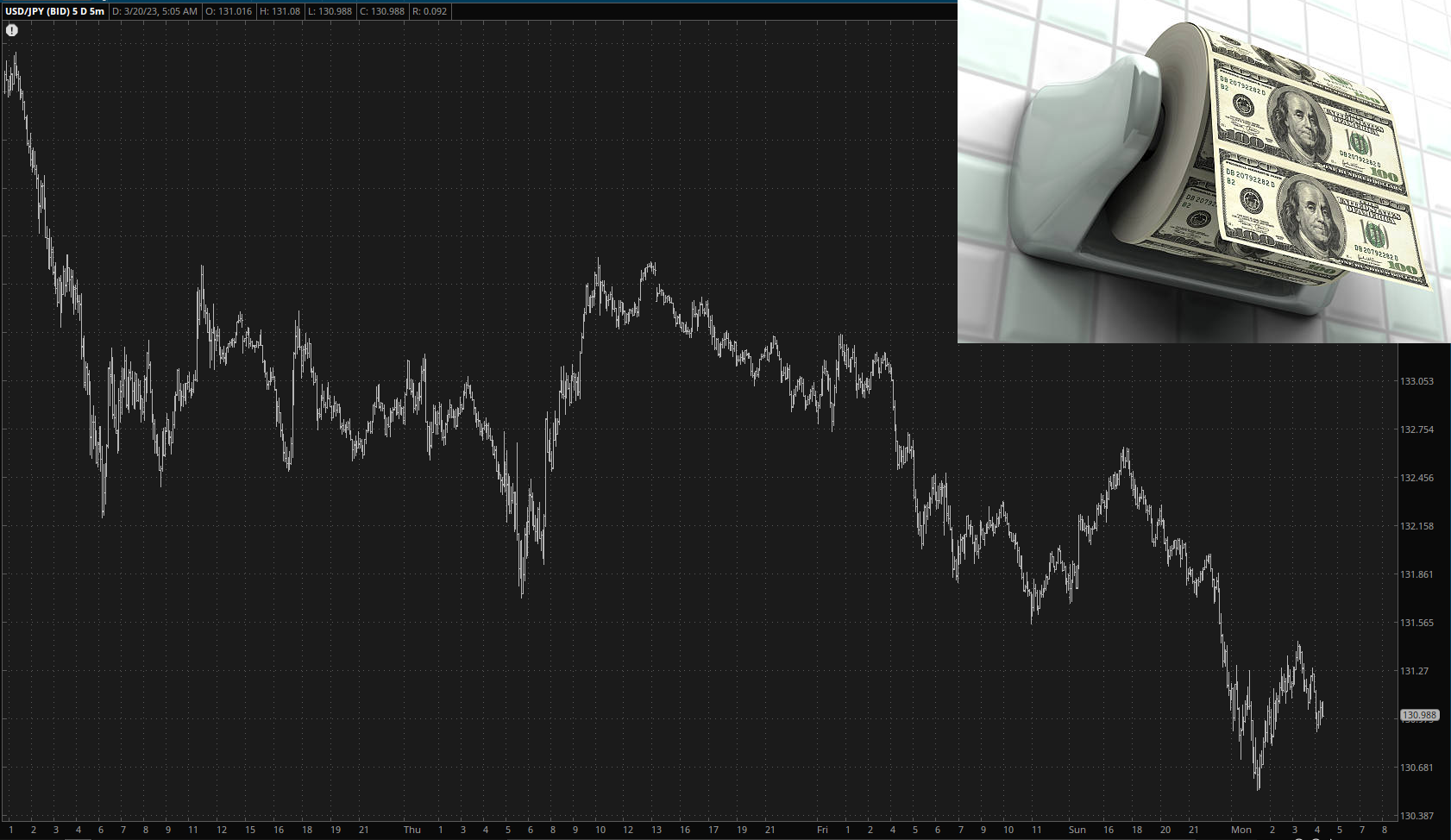Click the 132.158 price axis label
Screen dimensions: 1451x840
pyautogui.click(x=1416, y=526)
